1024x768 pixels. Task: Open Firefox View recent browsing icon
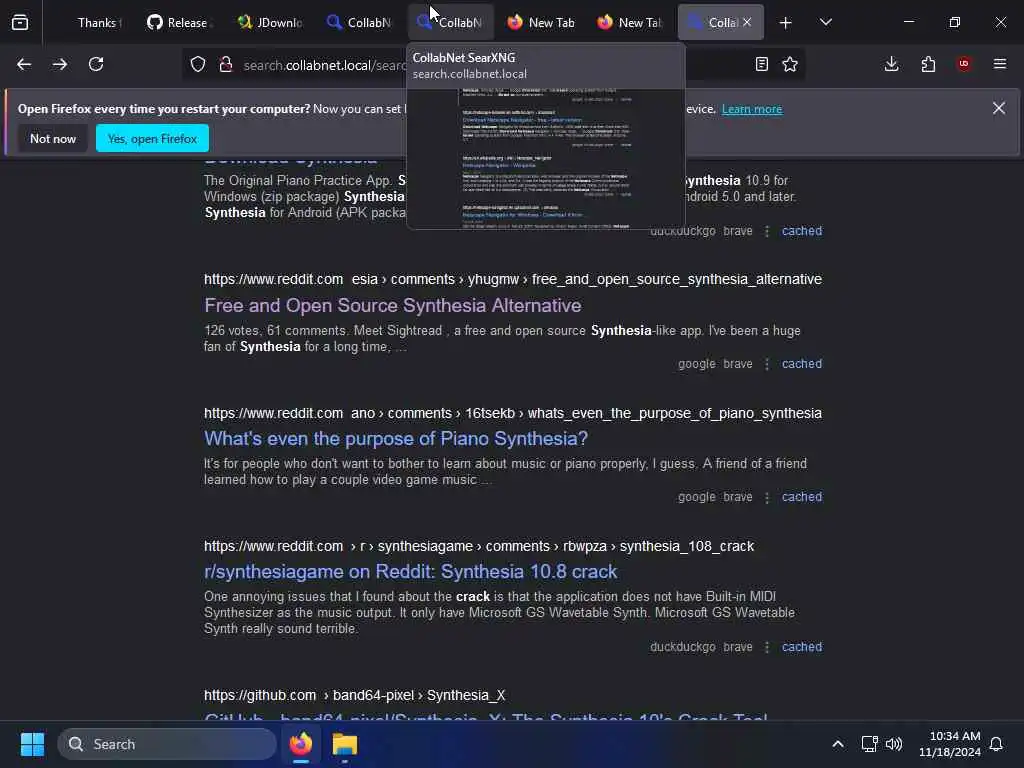coord(20,22)
